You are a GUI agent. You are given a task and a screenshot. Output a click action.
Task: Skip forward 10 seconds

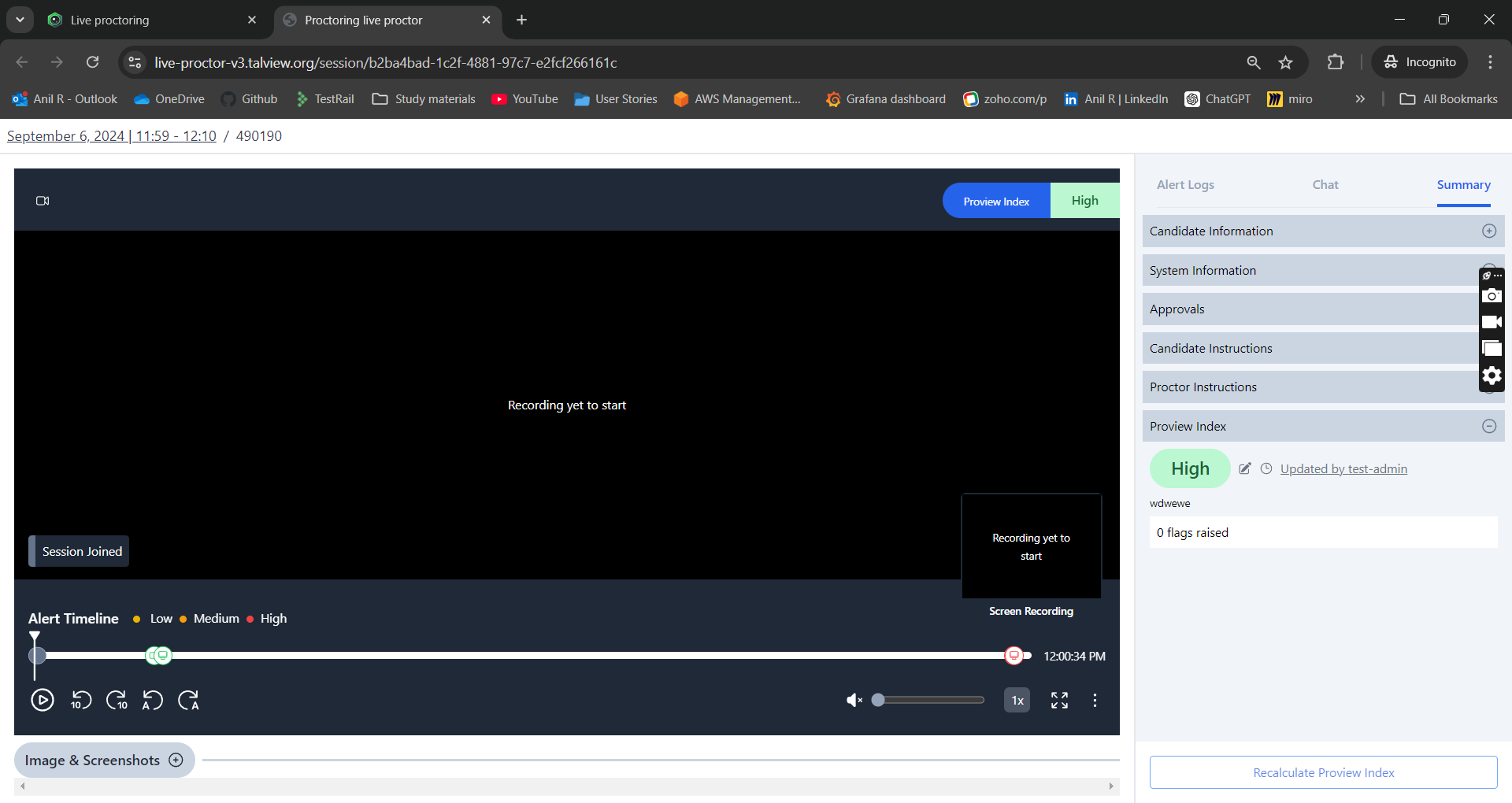tap(117, 700)
